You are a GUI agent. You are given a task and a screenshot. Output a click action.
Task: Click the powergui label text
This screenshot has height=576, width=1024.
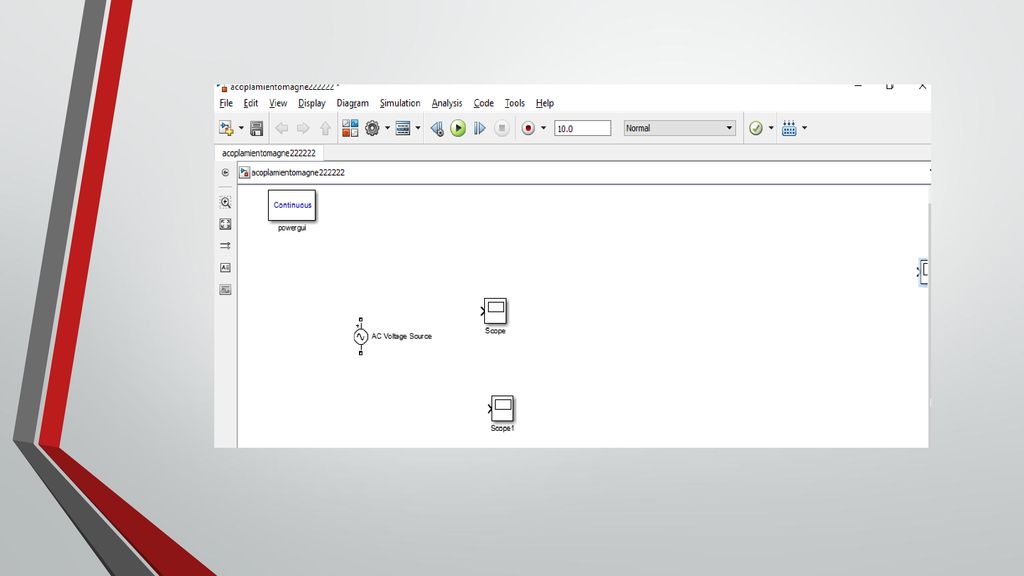[292, 228]
